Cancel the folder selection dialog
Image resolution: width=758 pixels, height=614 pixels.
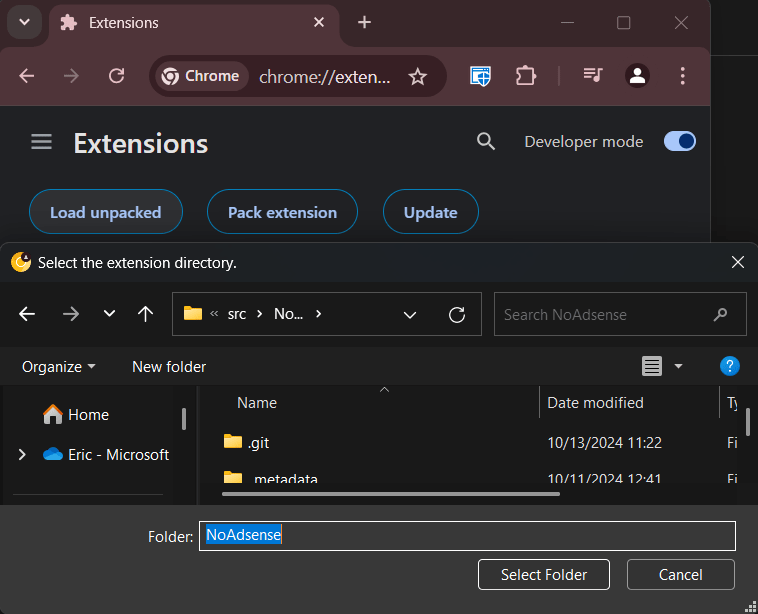click(681, 574)
